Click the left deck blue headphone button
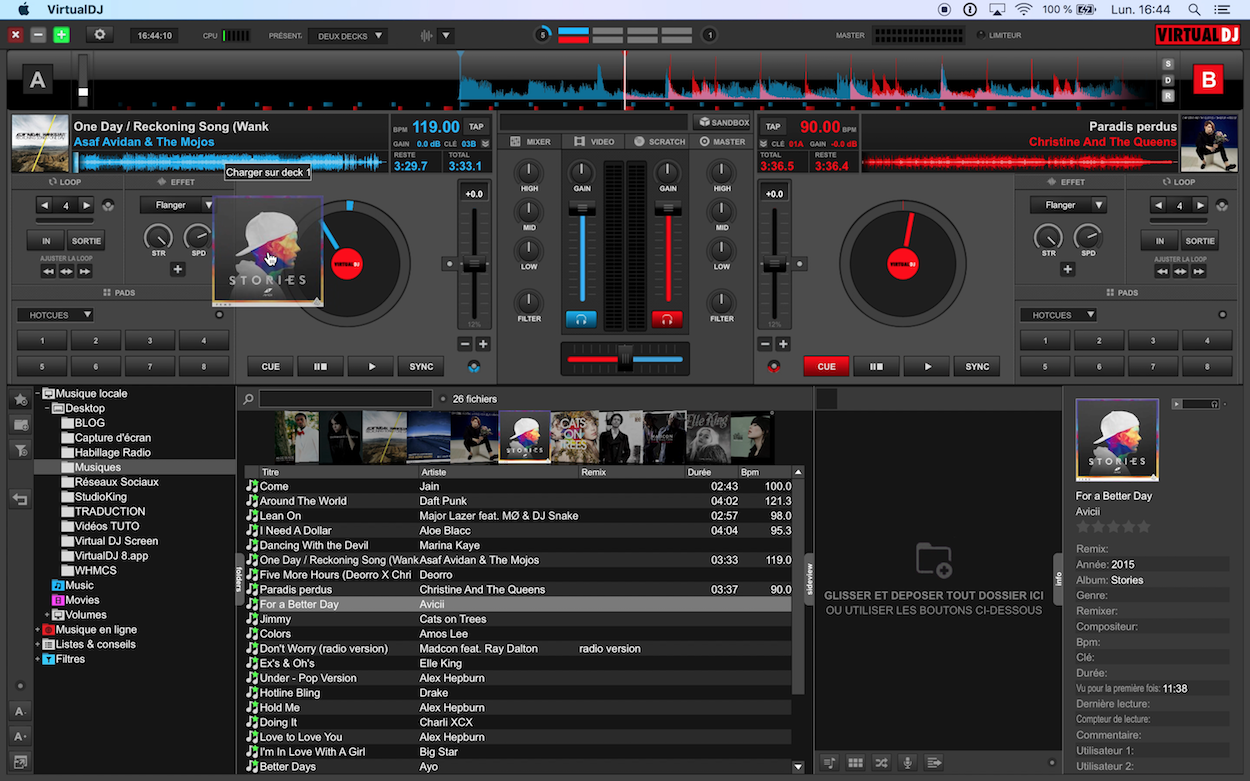Viewport: 1250px width, 781px height. [x=581, y=320]
